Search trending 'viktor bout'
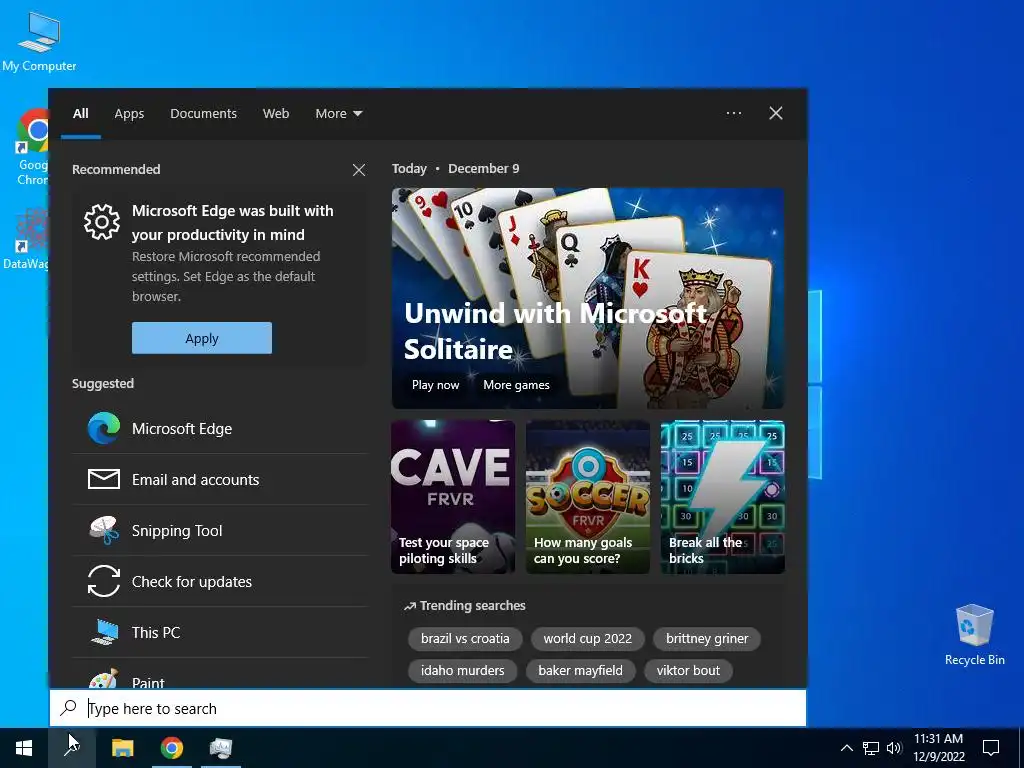Viewport: 1024px width, 768px height. pyautogui.click(x=688, y=670)
